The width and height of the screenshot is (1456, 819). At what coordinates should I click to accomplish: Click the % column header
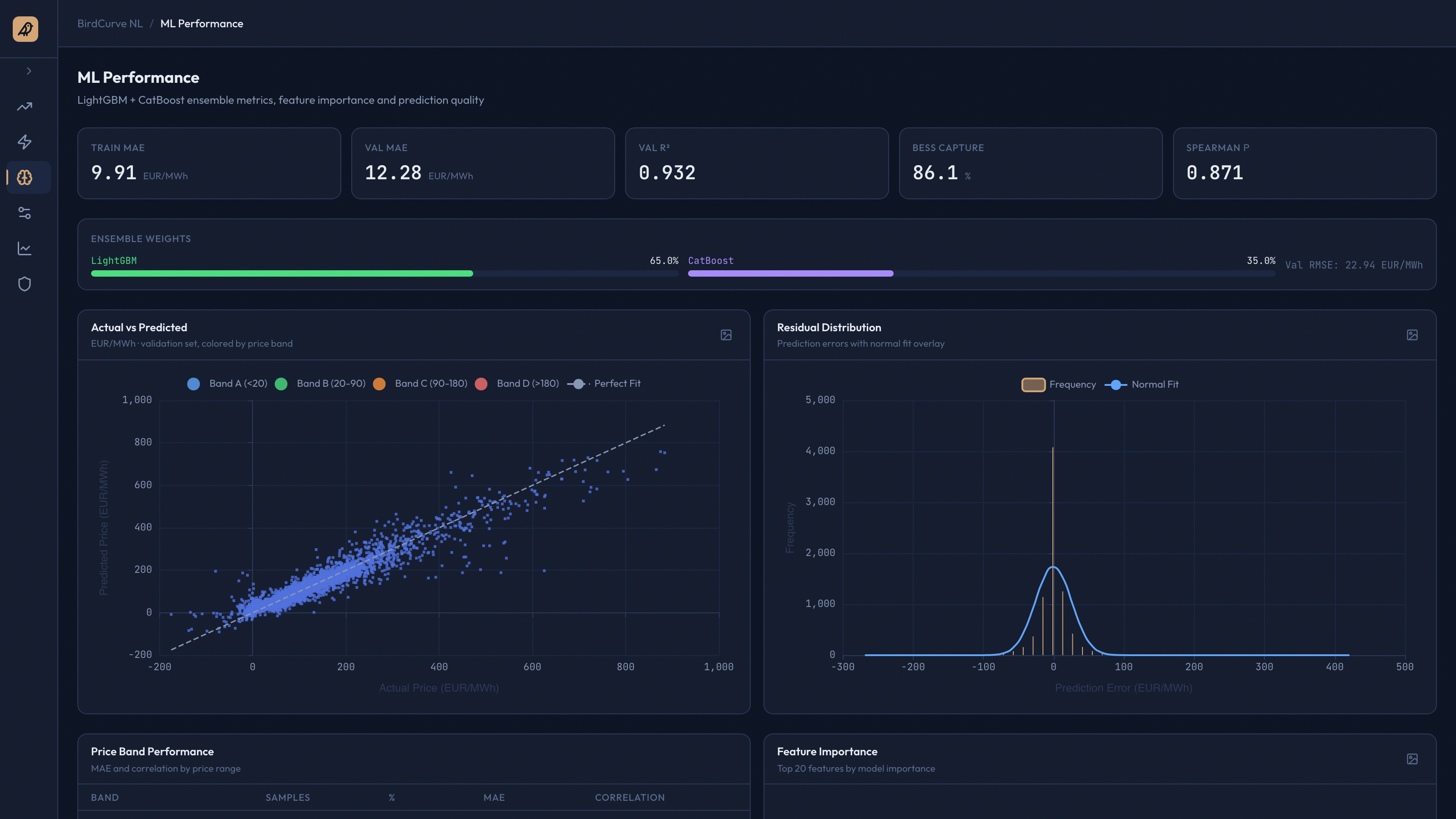click(392, 798)
